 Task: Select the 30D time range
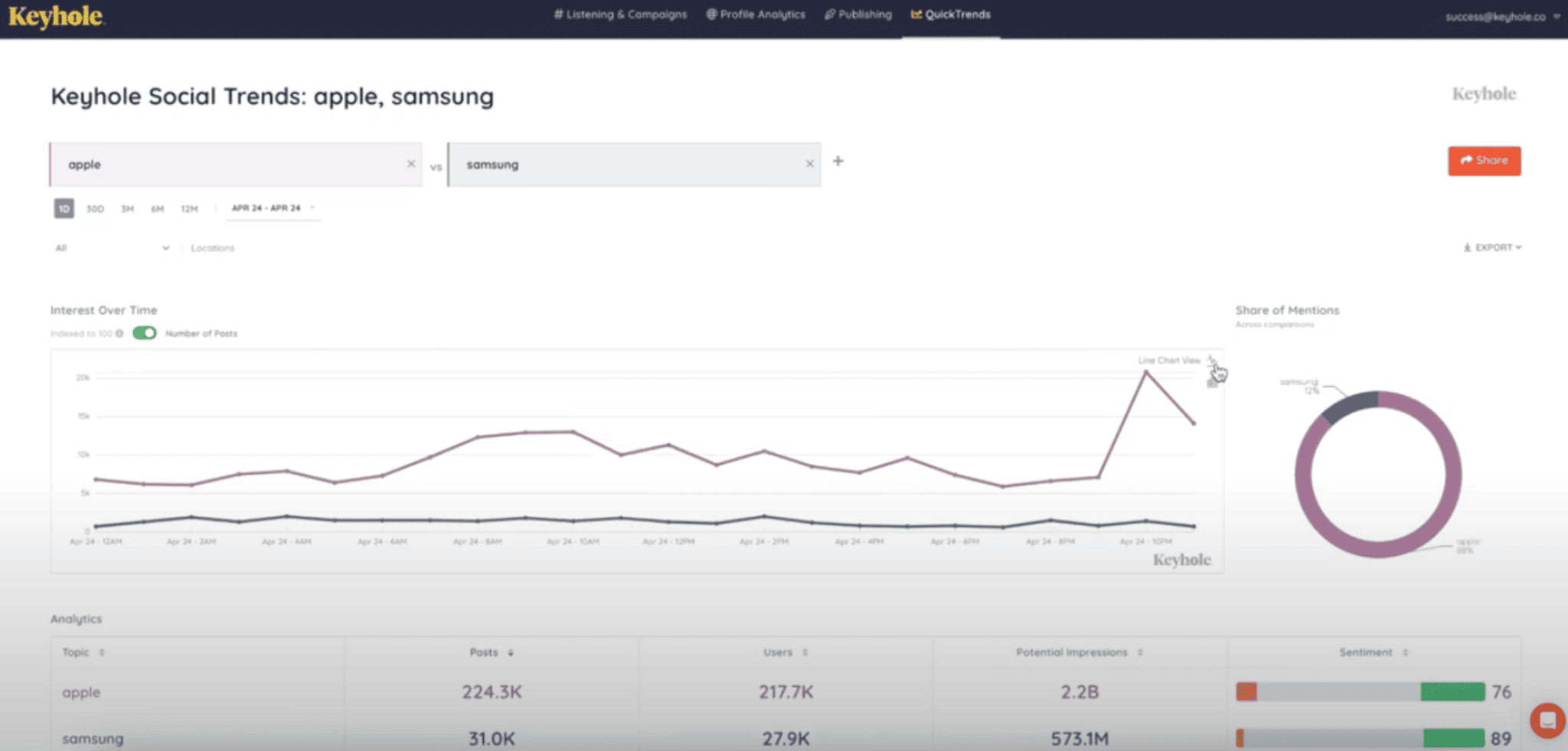click(x=95, y=209)
